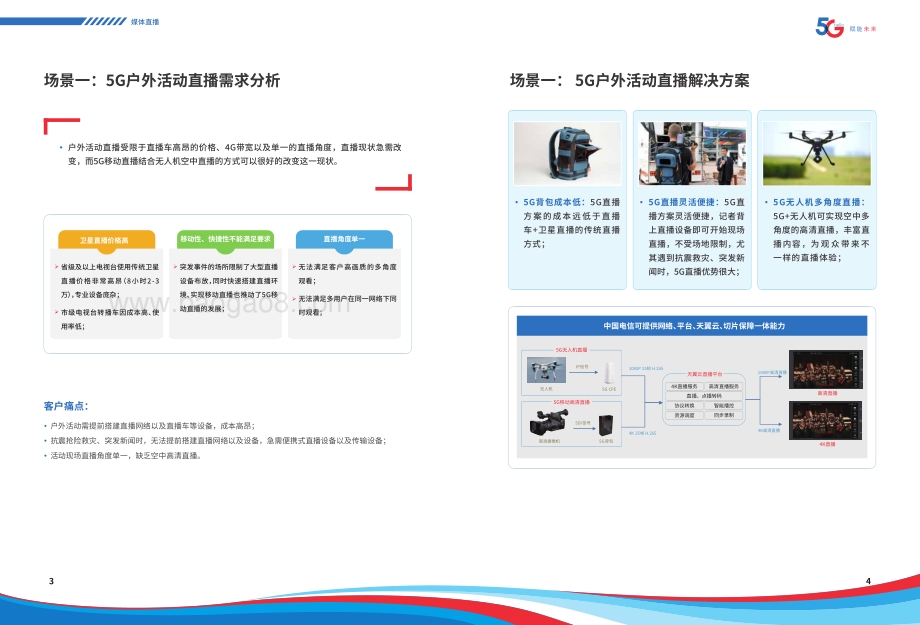Click the 5G无人机多角度直播 heading
Viewport: 920px width, 625px height.
(817, 202)
